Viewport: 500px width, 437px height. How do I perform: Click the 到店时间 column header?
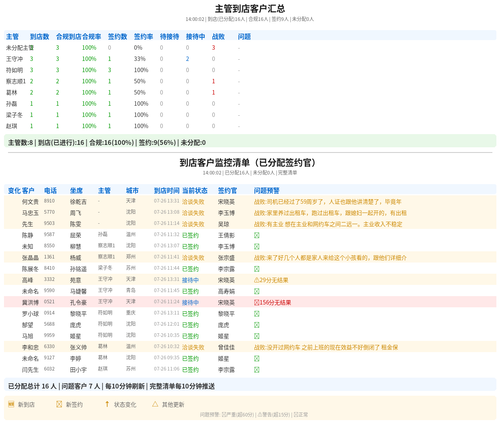(x=167, y=191)
